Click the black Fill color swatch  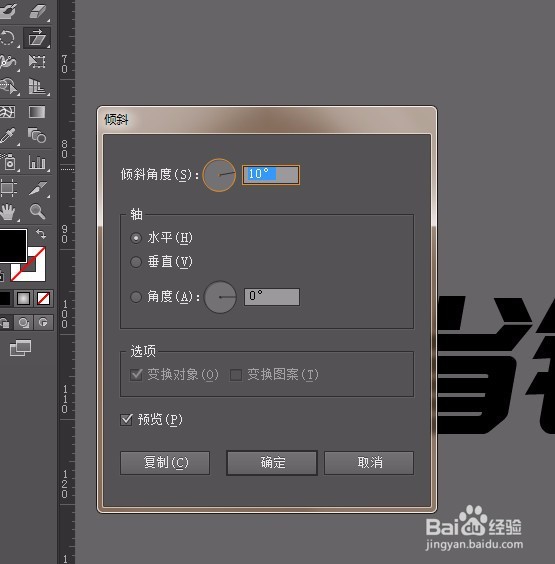click(x=13, y=245)
